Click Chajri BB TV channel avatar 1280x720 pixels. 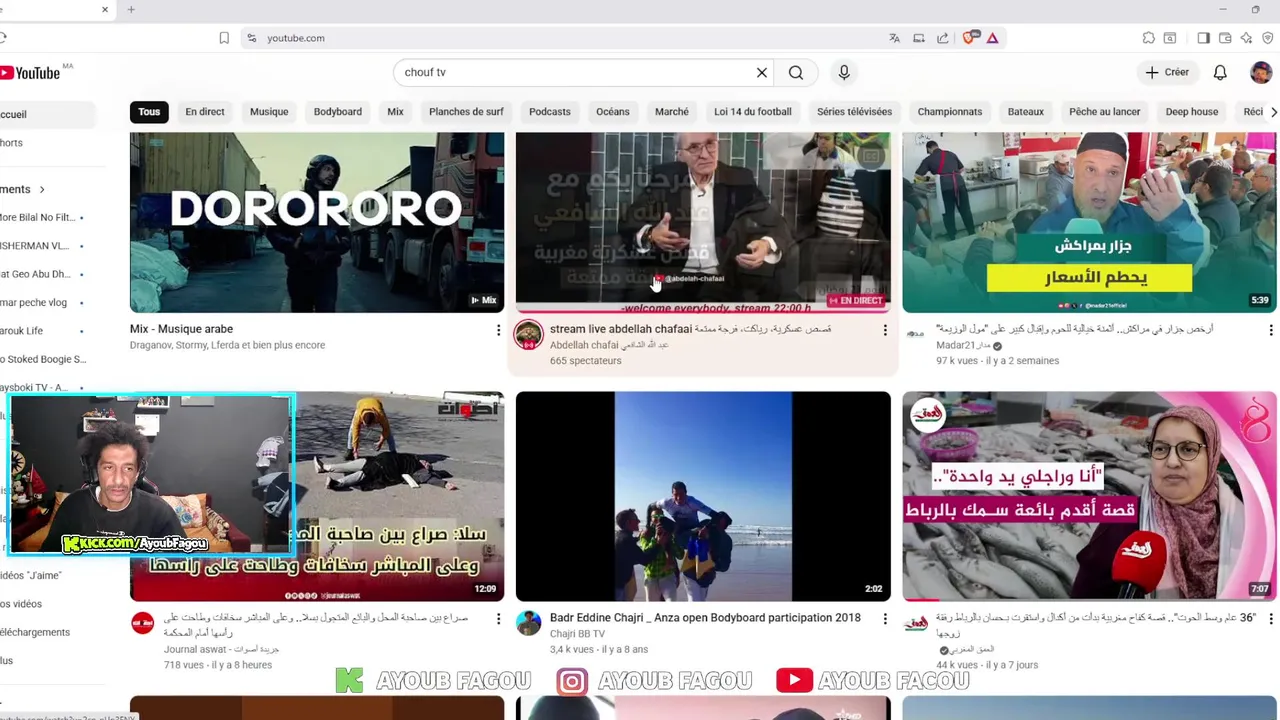click(x=528, y=623)
